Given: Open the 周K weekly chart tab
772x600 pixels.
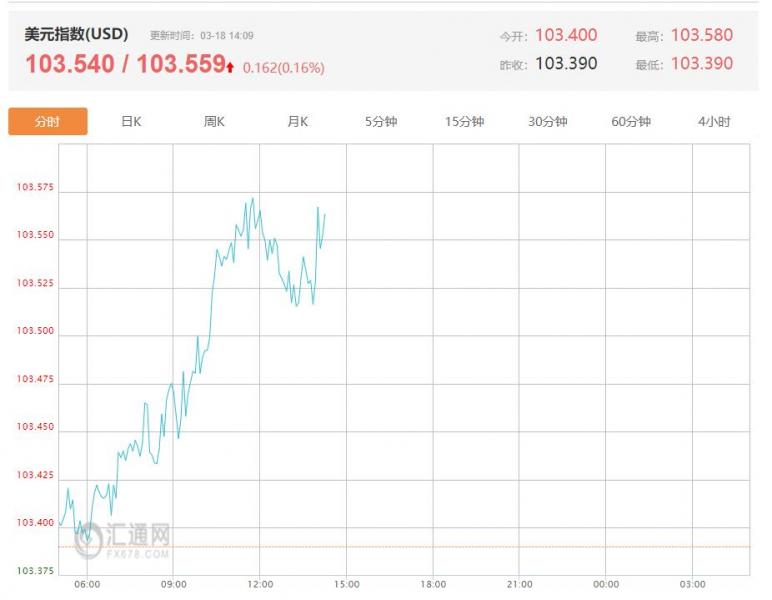Looking at the screenshot, I should click(x=214, y=122).
